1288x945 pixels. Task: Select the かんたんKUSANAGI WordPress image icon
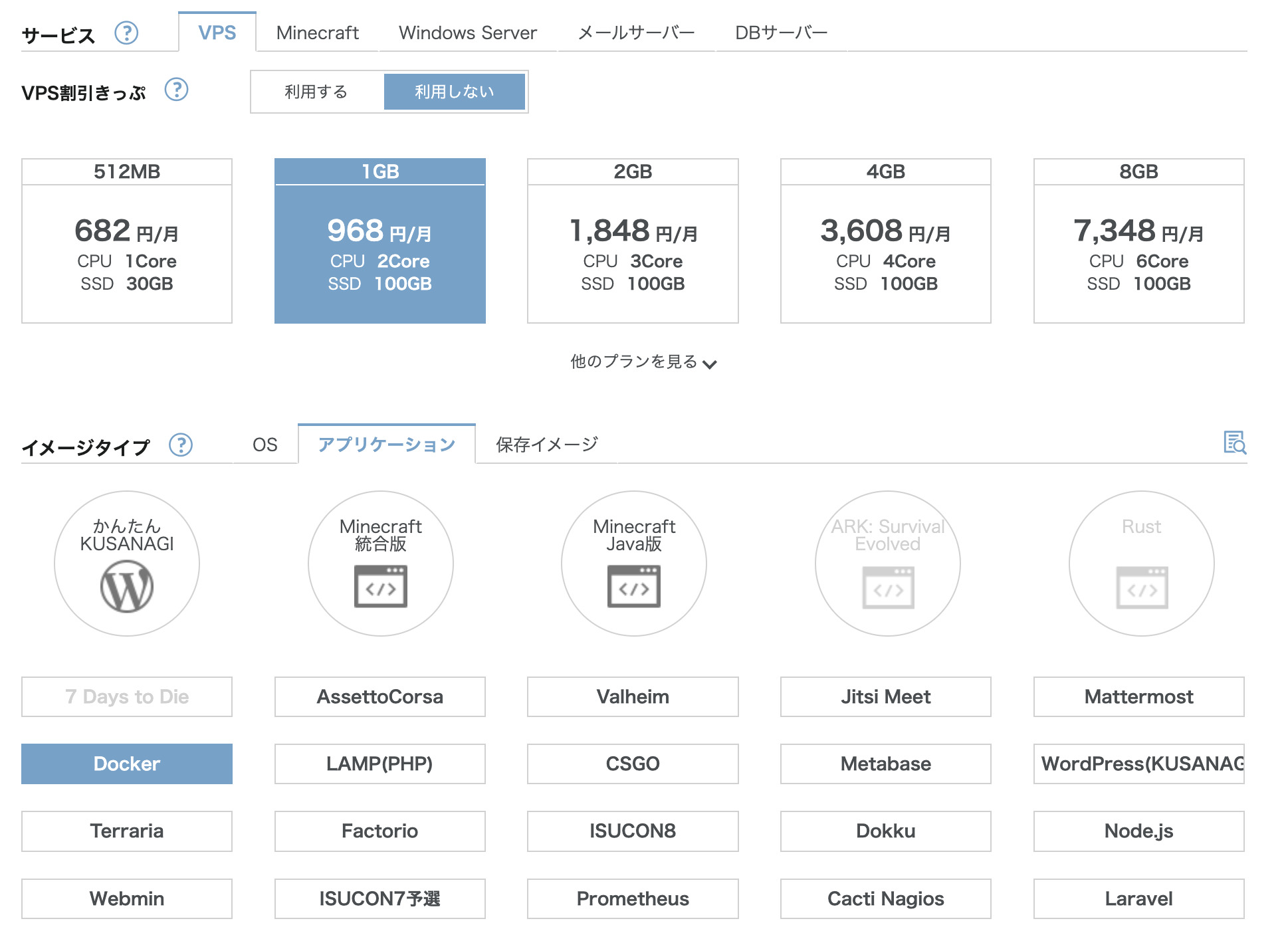127,563
